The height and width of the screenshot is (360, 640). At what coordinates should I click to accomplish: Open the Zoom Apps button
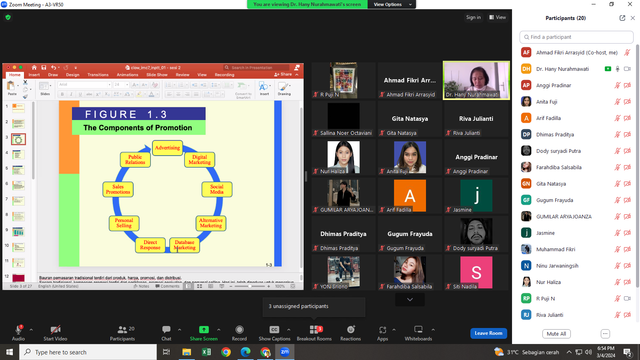pos(382,332)
